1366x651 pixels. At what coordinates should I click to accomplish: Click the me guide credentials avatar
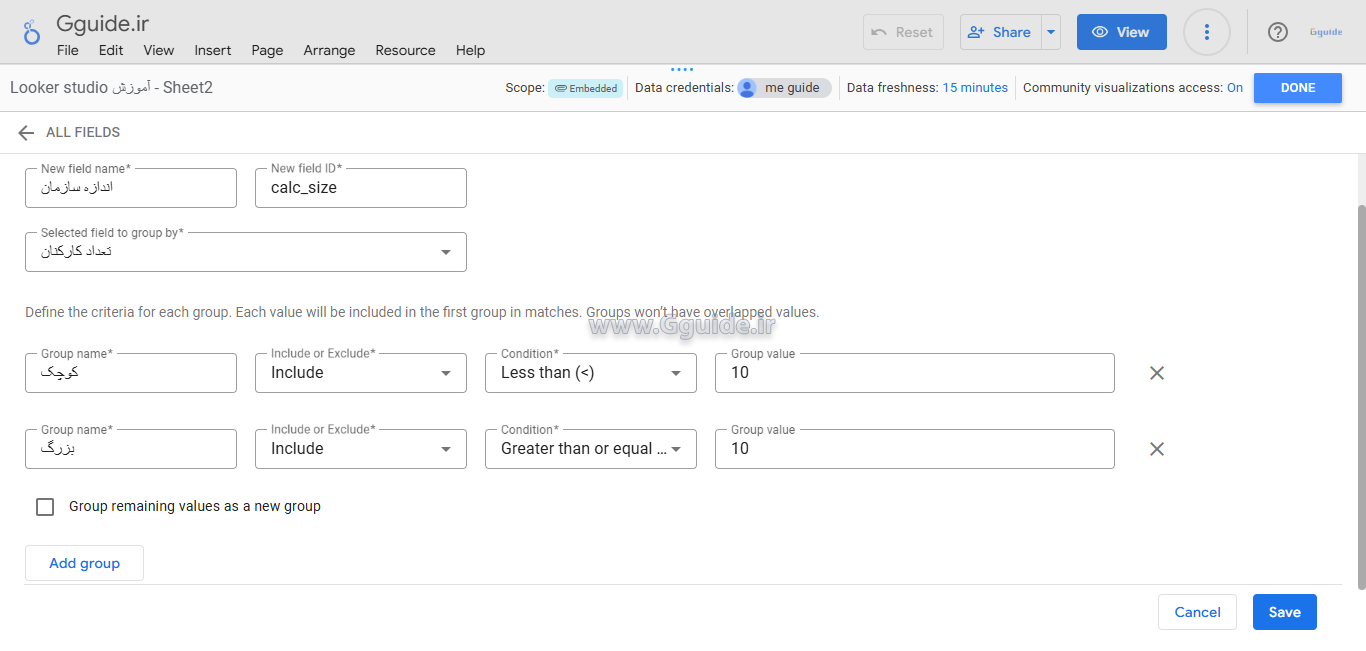tap(747, 88)
